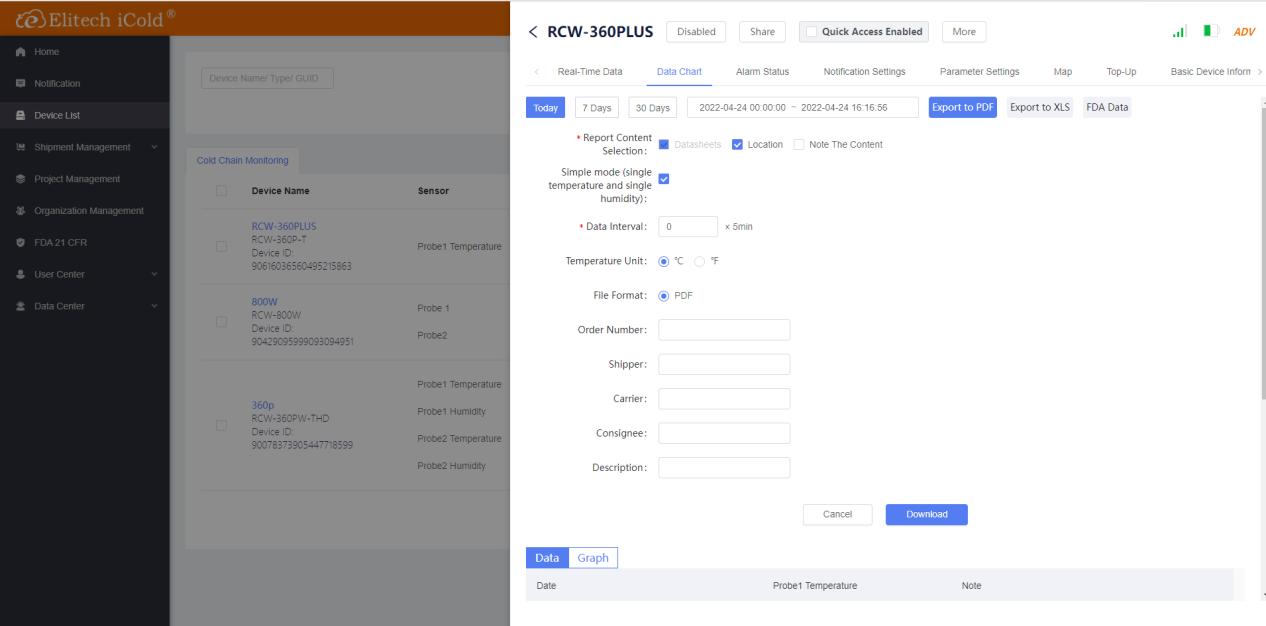Click the signal strength icon
Screen dimensions: 1266x626
[1181, 32]
